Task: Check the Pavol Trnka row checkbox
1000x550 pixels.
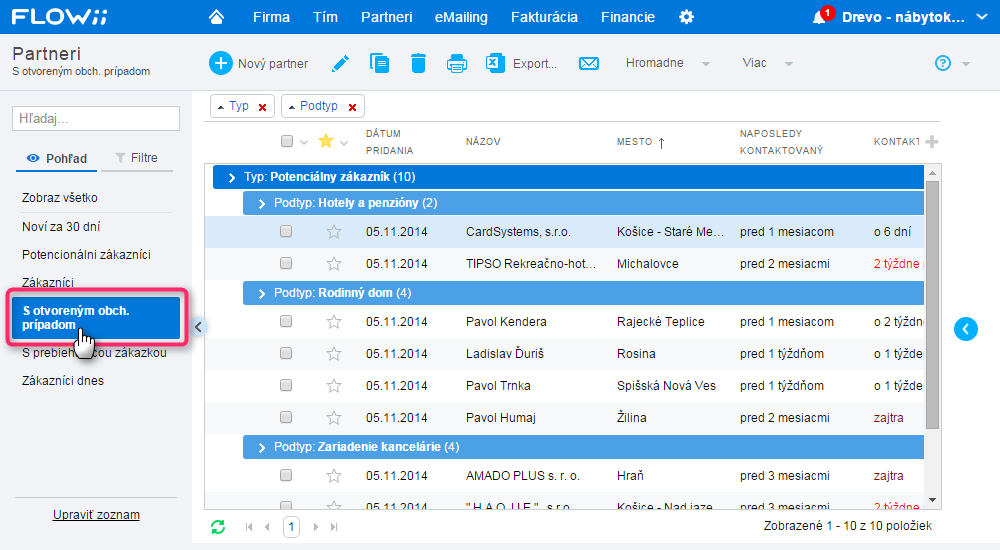Action: 286,385
